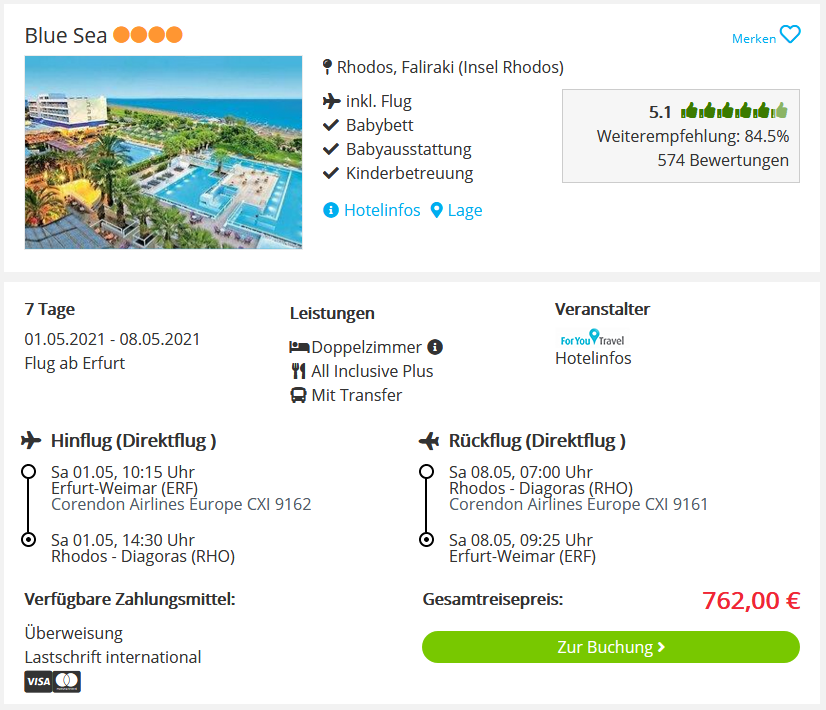The image size is (826, 710).
Task: Click the Doppelzimmer info circle icon
Action: click(x=435, y=347)
